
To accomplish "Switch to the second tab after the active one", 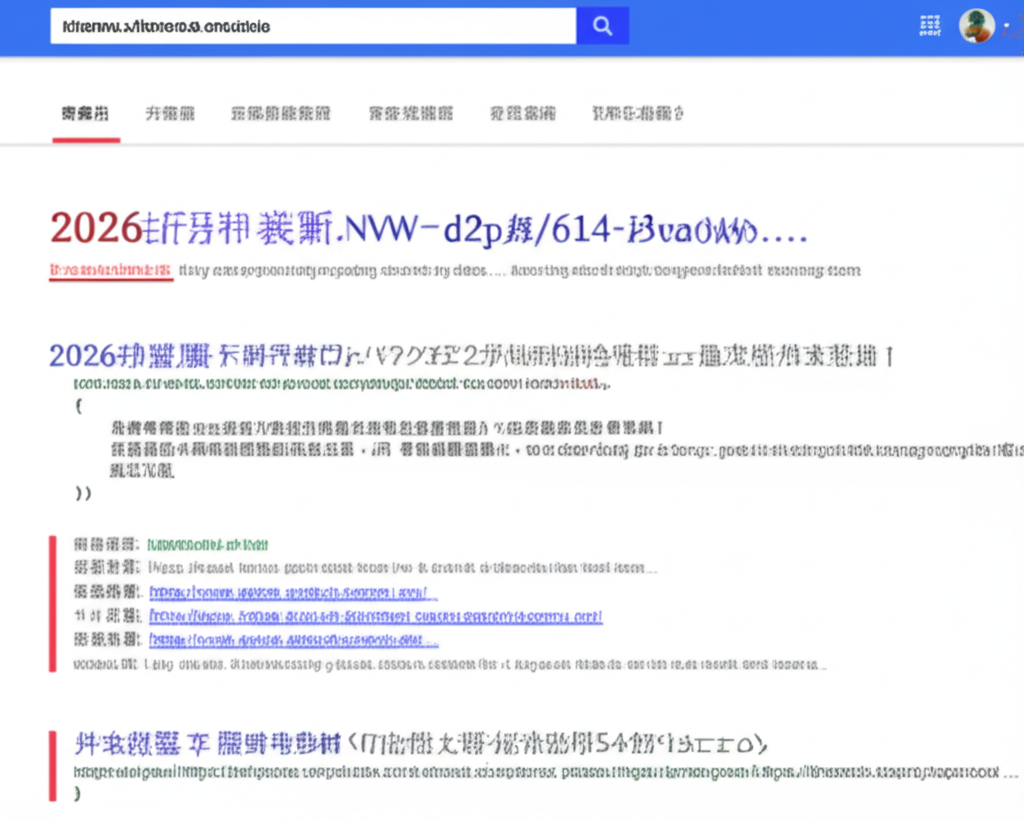I will (281, 114).
